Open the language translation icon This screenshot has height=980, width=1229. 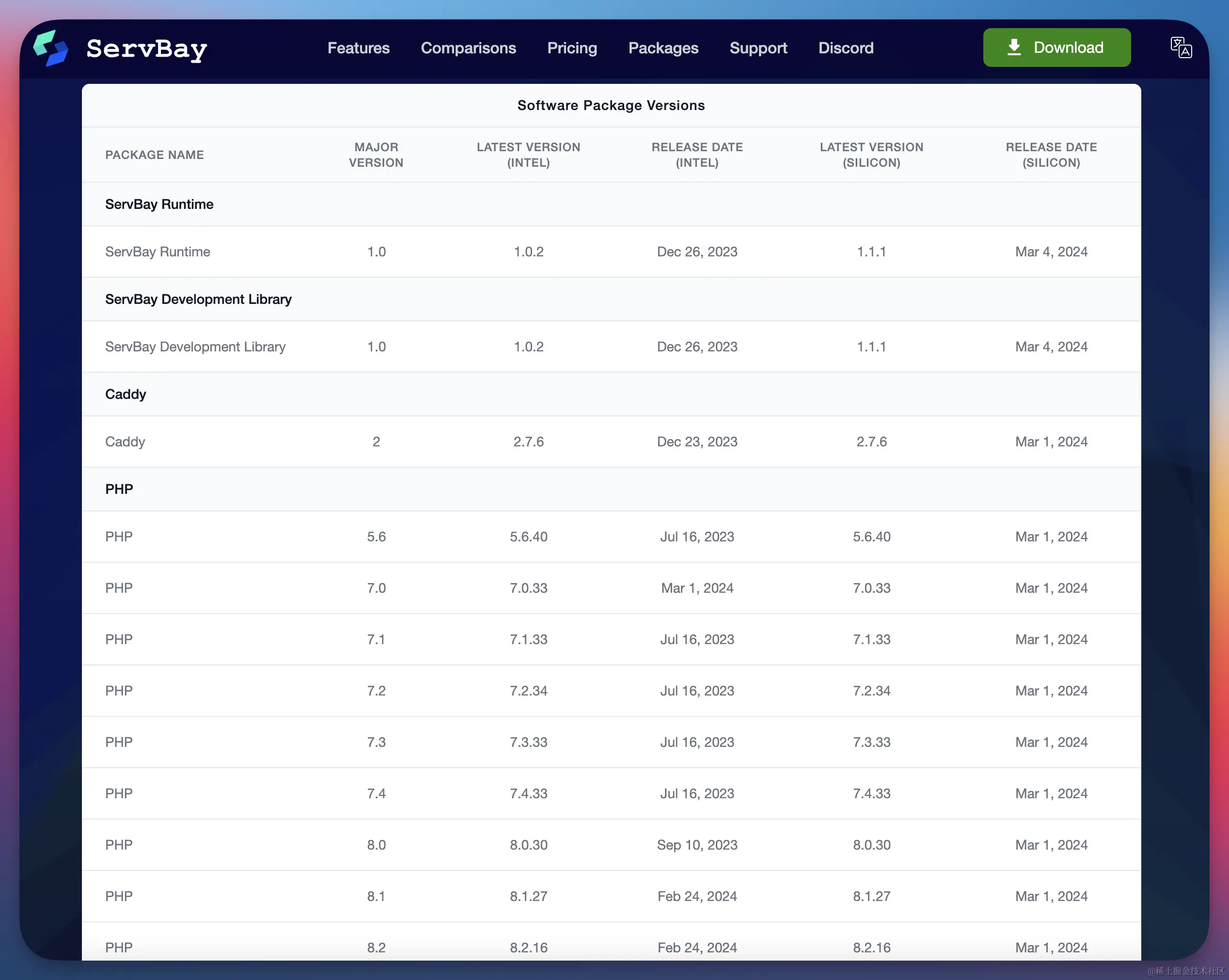coord(1181,48)
